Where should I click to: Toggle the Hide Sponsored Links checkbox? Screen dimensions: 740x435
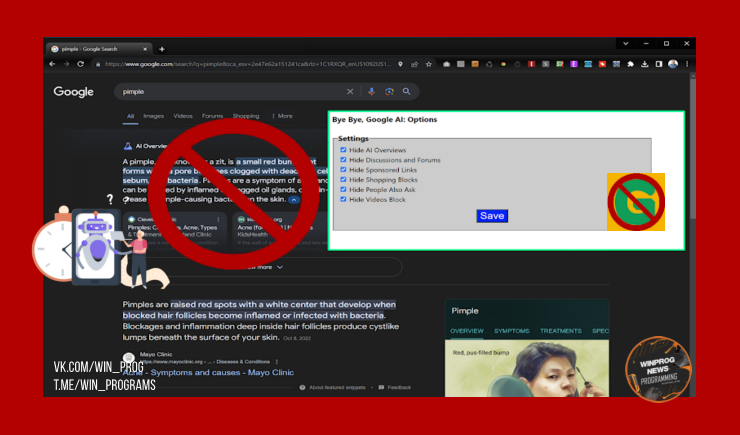coord(343,170)
